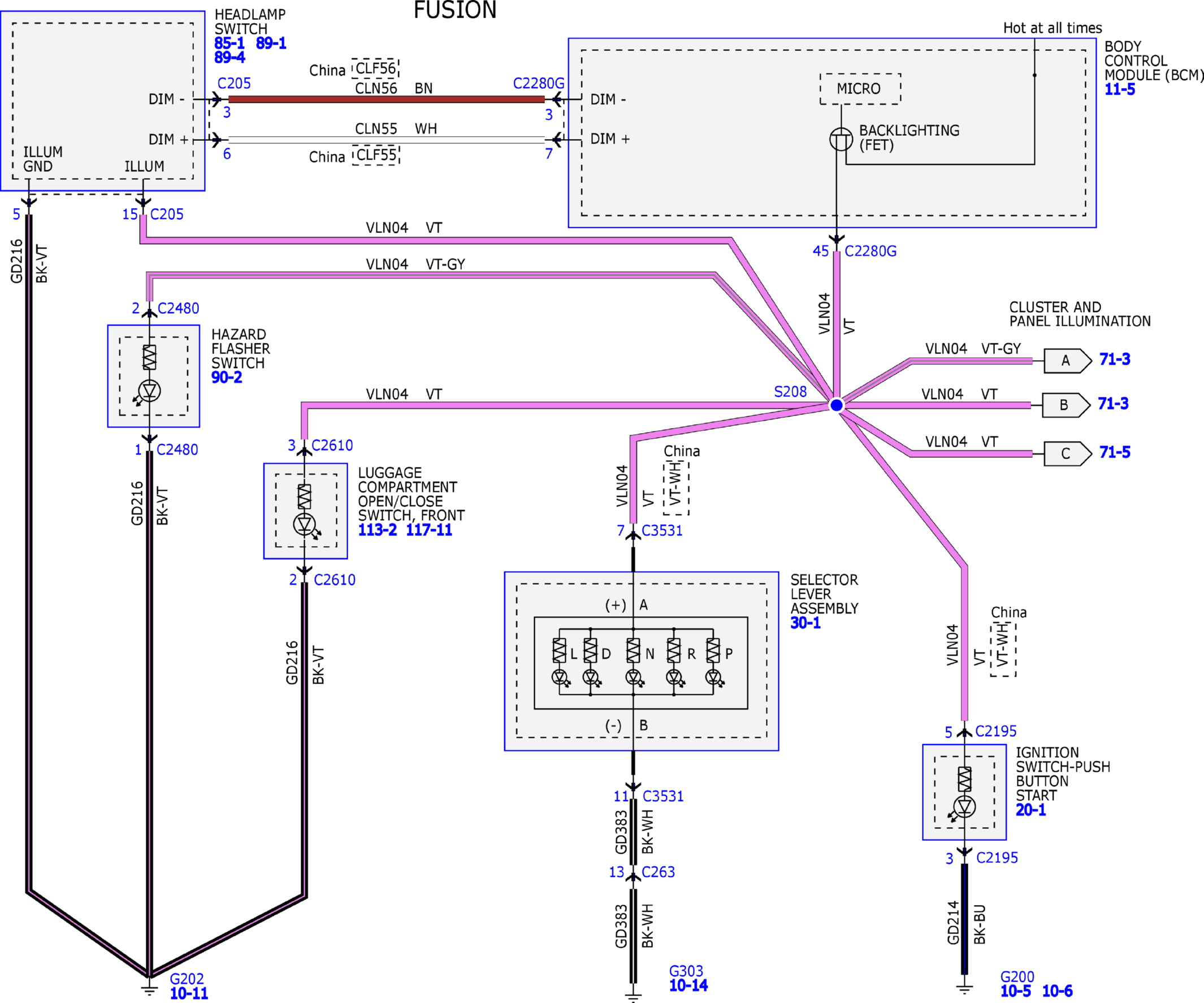Click the resistor symbol in the ignition push button switch

964,779
